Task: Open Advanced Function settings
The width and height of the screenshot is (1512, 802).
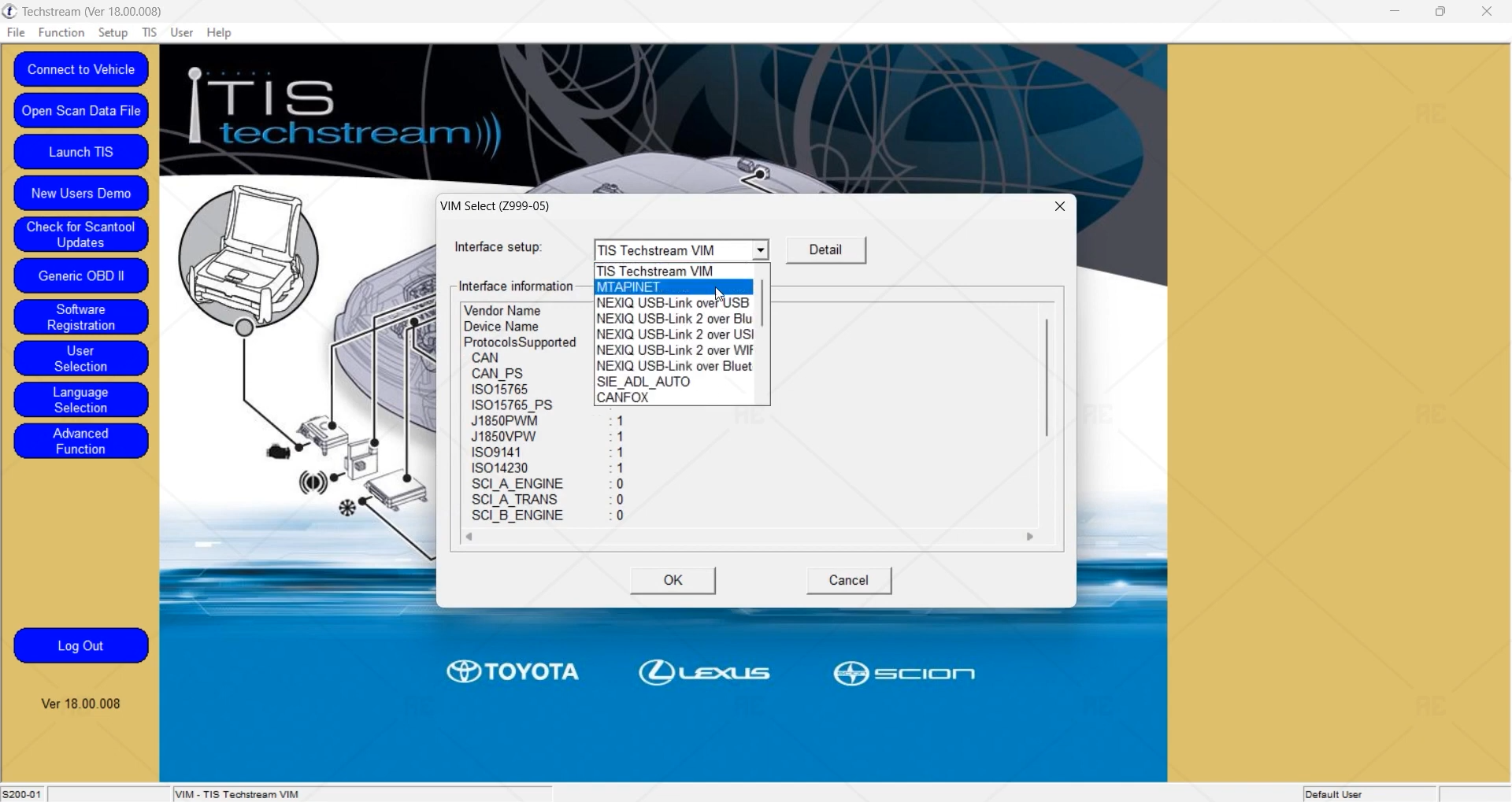Action: (80, 441)
